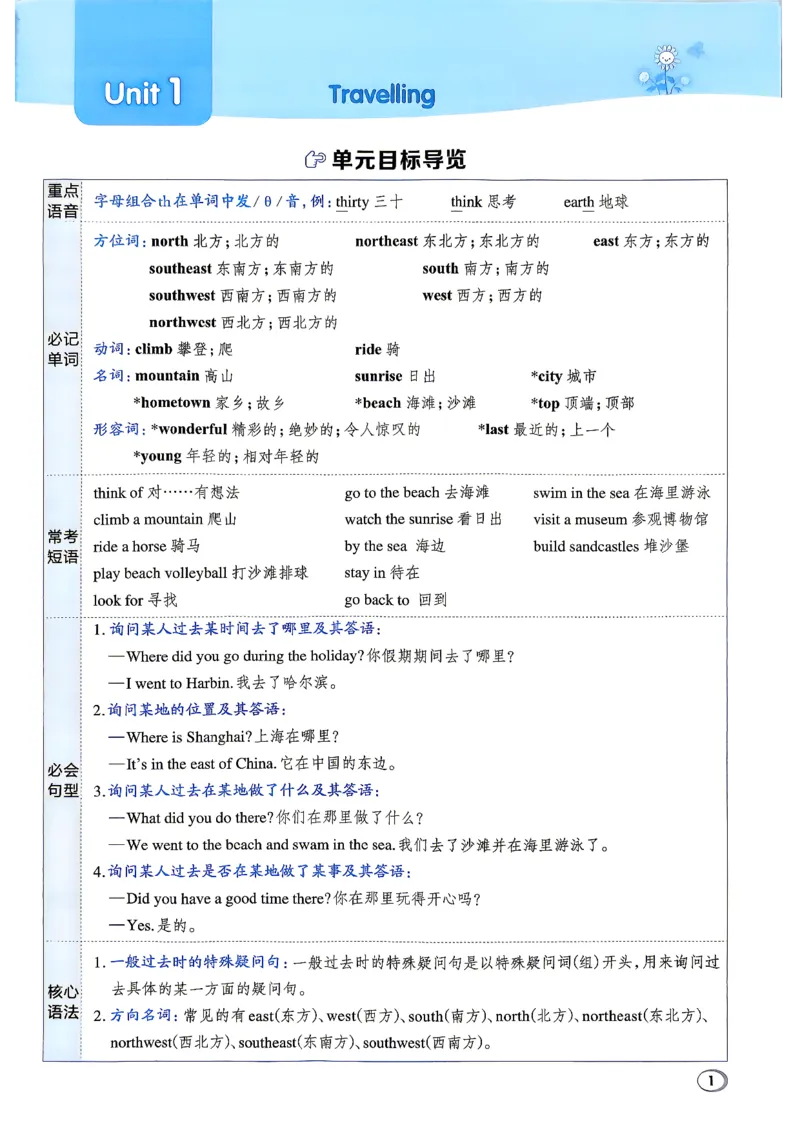This screenshot has width=800, height=1130.
Task: Click the 单元目标导览 heading
Action: click(x=399, y=159)
